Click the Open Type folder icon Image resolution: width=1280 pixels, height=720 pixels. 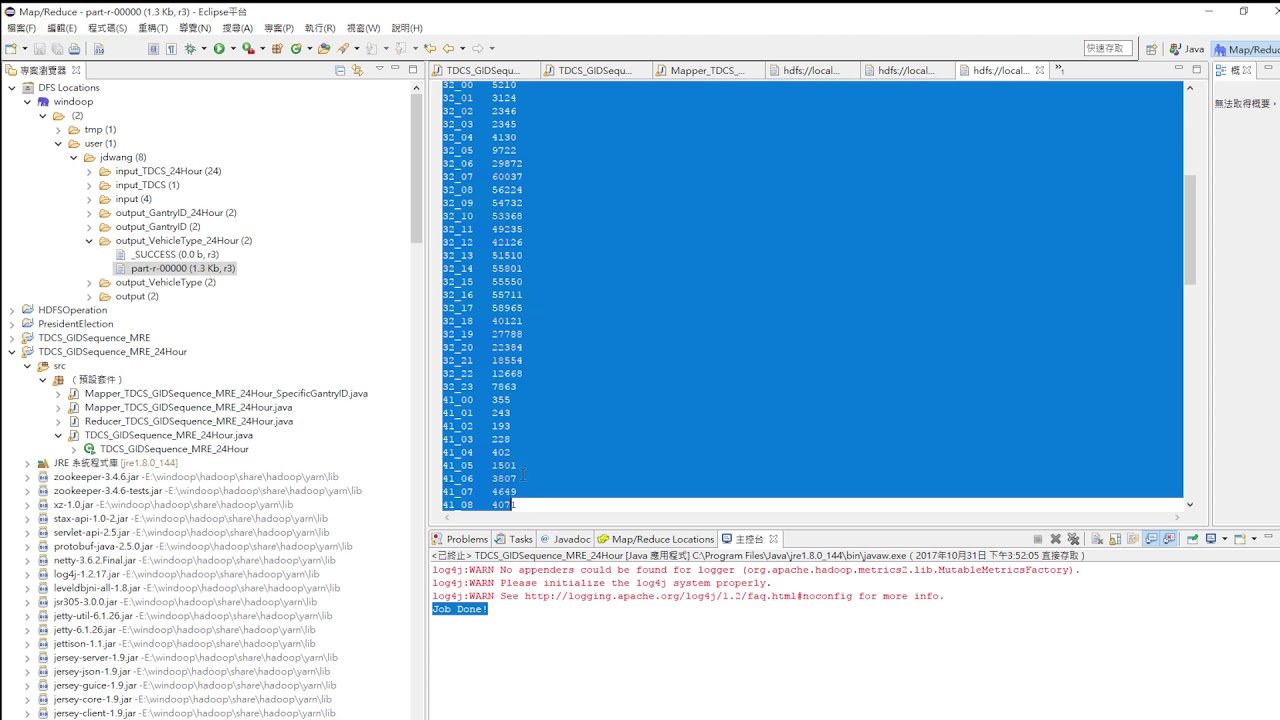coord(324,48)
